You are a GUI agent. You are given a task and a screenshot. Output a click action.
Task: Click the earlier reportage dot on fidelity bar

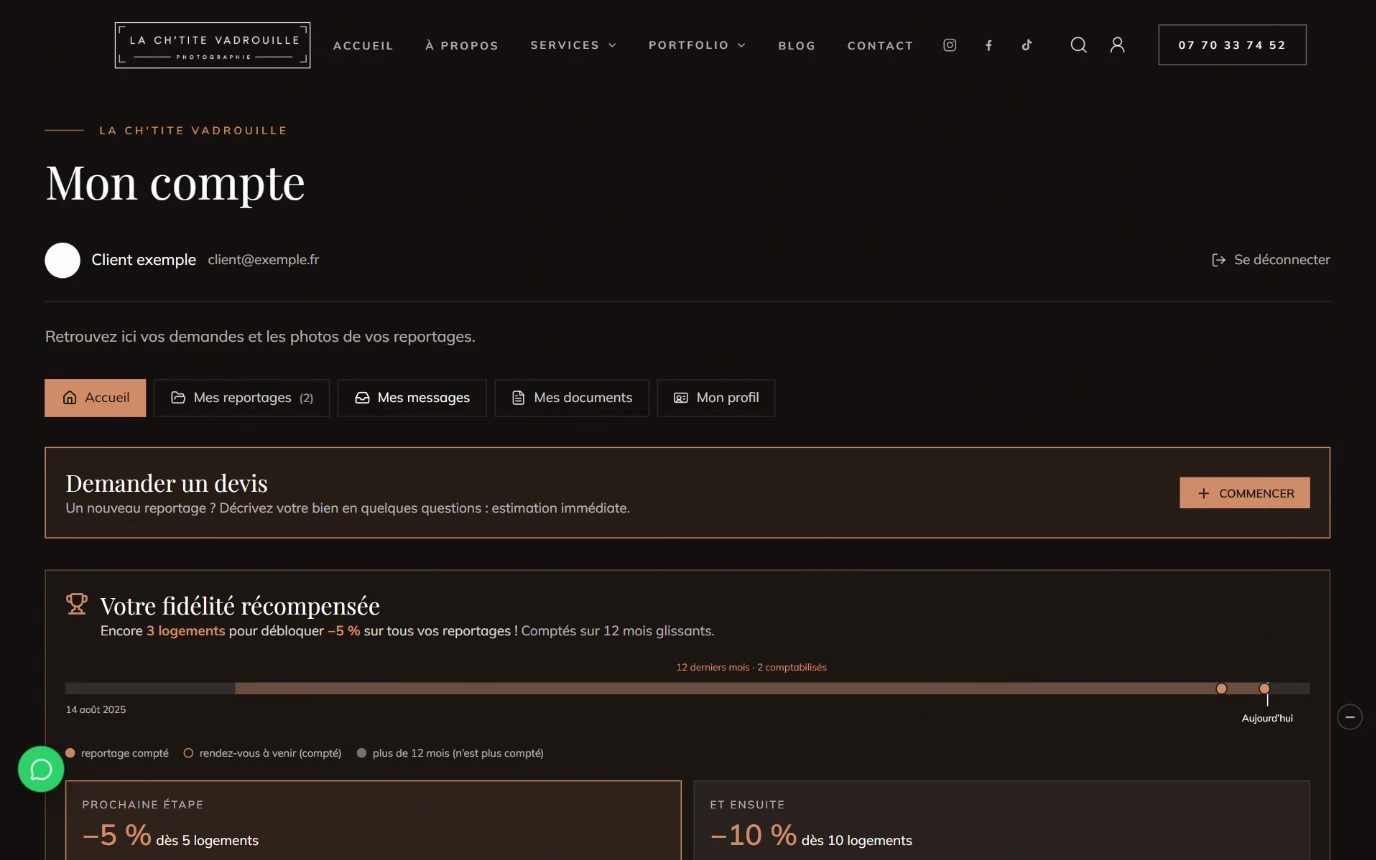pos(1221,688)
